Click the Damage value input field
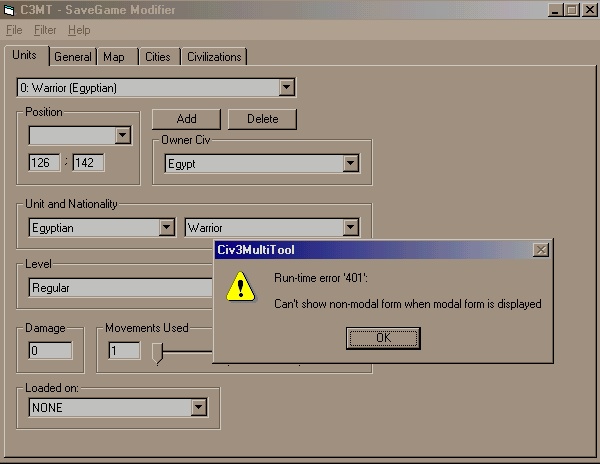 point(50,351)
